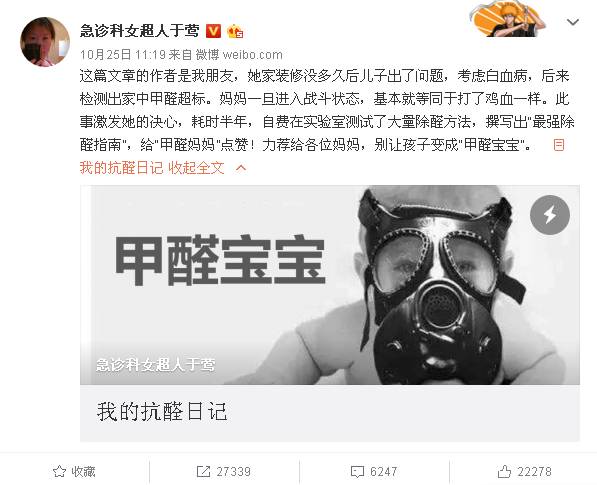Open the 我的抗醛日记 article link

pos(121,168)
